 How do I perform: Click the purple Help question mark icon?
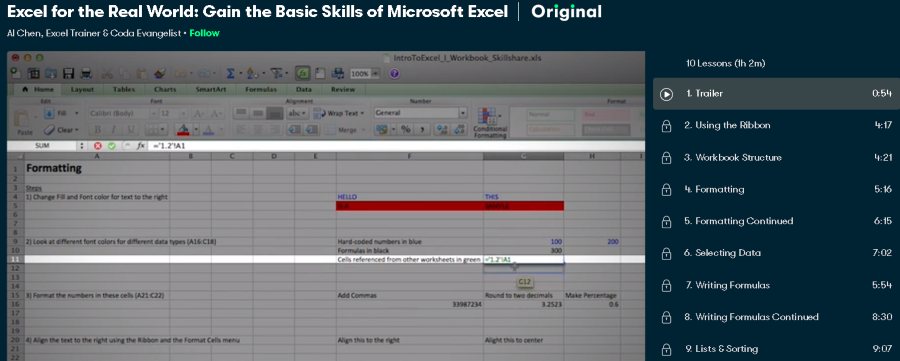click(394, 73)
